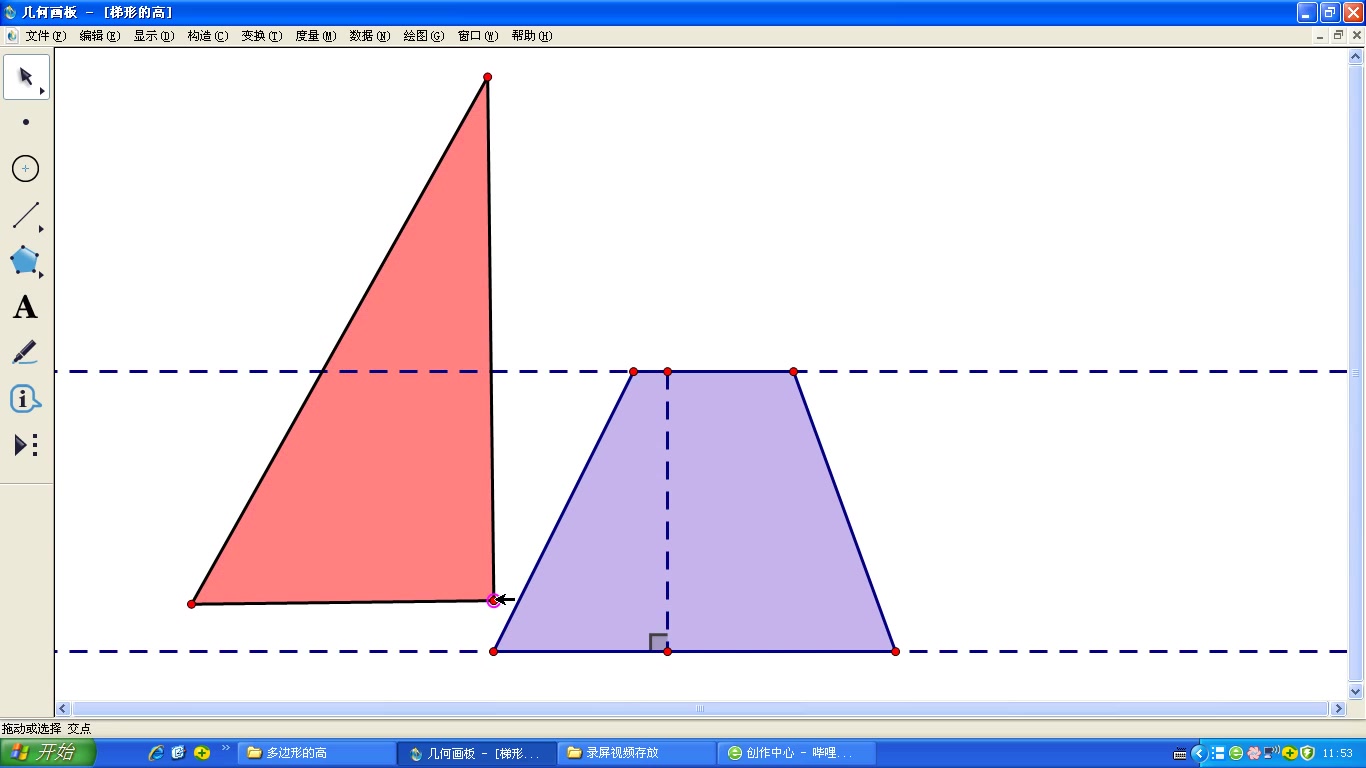This screenshot has height=768, width=1366.
Task: Select the trapezoid's bottom-right vertex point
Action: (x=895, y=652)
